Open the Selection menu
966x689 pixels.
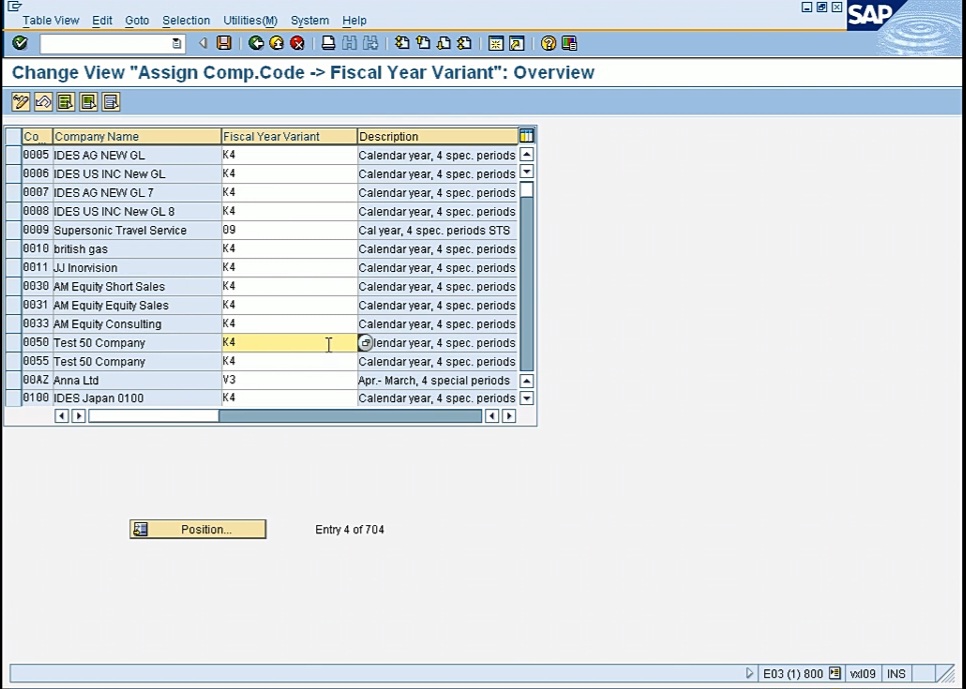click(x=186, y=20)
